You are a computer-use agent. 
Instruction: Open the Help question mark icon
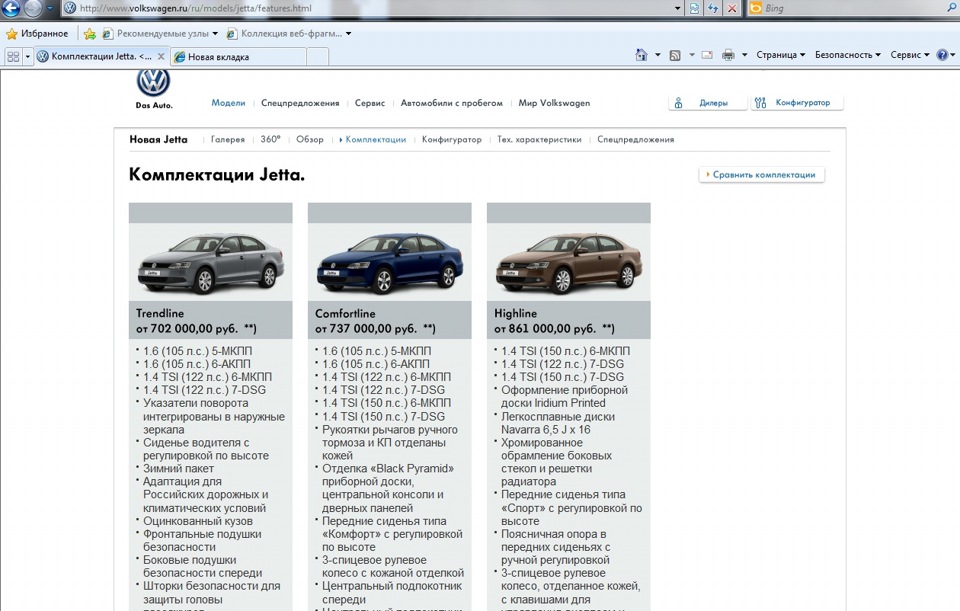click(x=941, y=55)
